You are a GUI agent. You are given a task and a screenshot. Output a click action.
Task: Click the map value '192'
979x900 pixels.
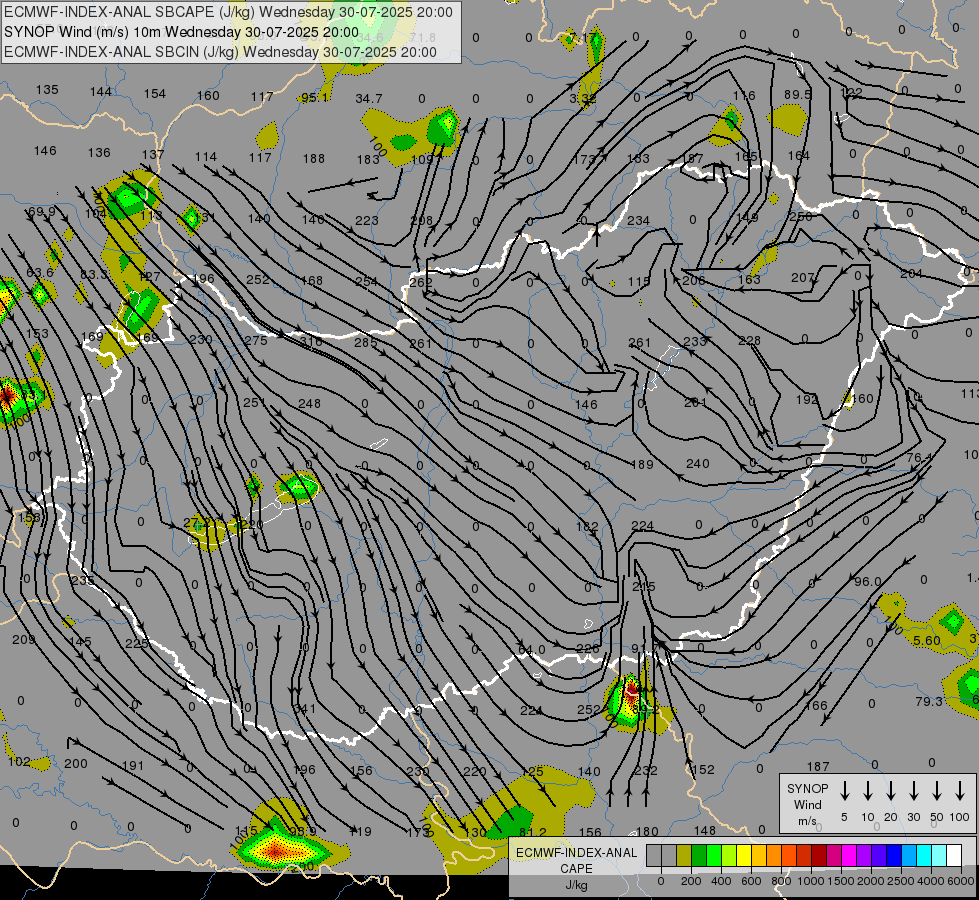point(807,399)
